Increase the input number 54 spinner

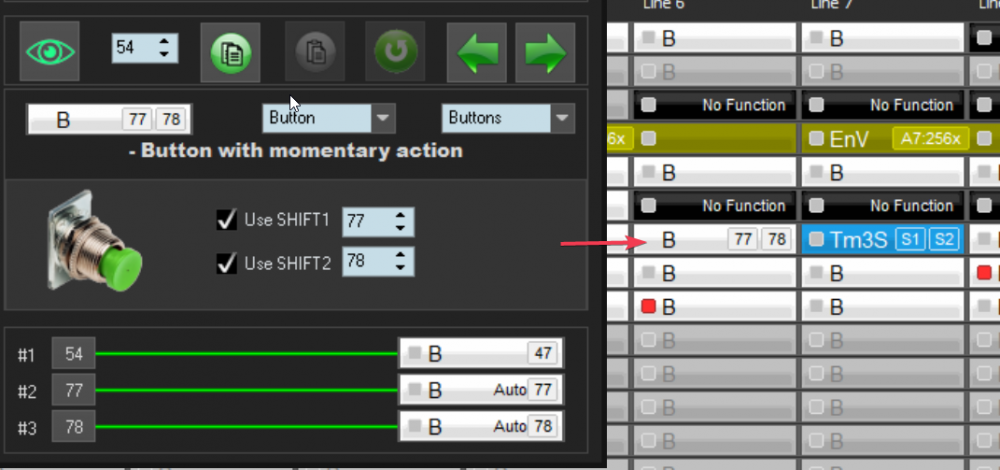[165, 41]
